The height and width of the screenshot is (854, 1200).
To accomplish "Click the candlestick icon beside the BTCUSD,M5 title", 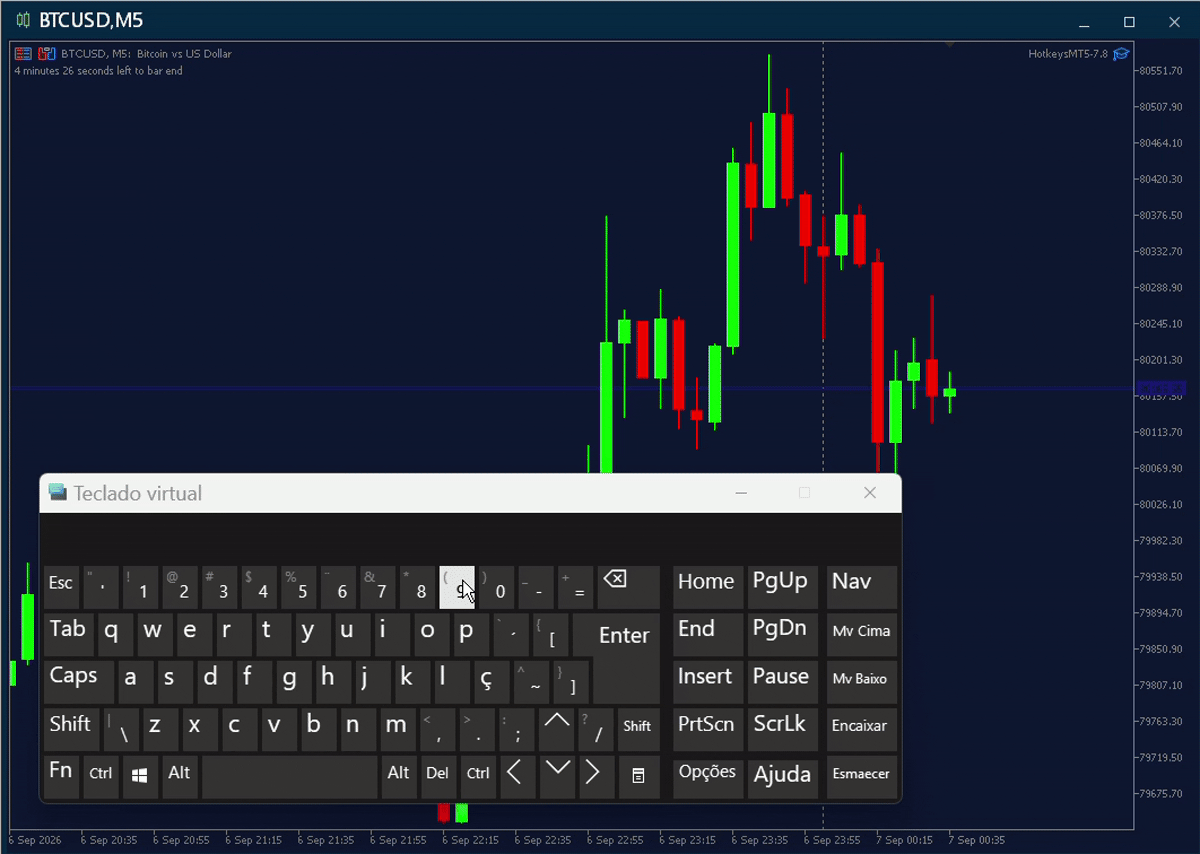I will pos(23,21).
